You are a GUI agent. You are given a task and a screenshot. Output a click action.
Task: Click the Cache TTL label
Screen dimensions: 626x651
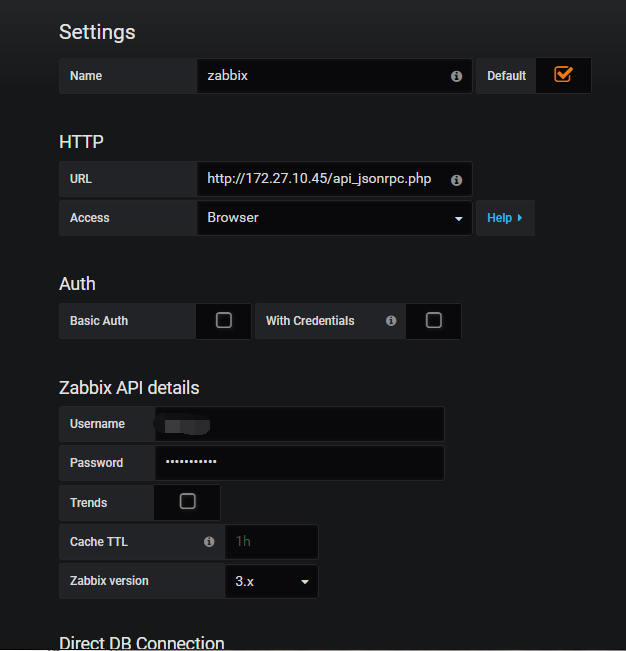point(99,542)
